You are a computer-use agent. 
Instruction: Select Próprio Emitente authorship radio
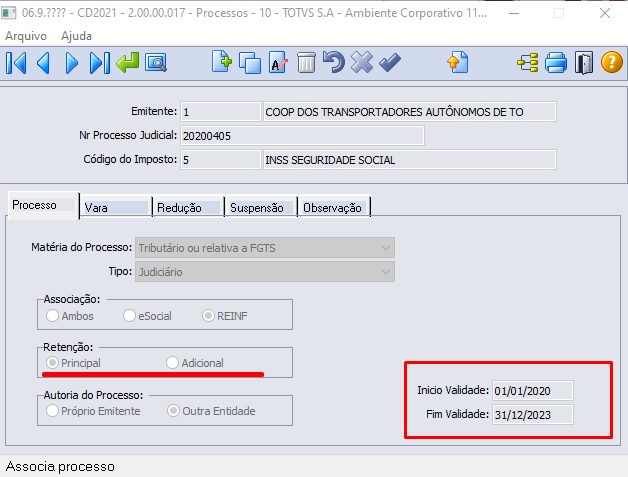52,411
